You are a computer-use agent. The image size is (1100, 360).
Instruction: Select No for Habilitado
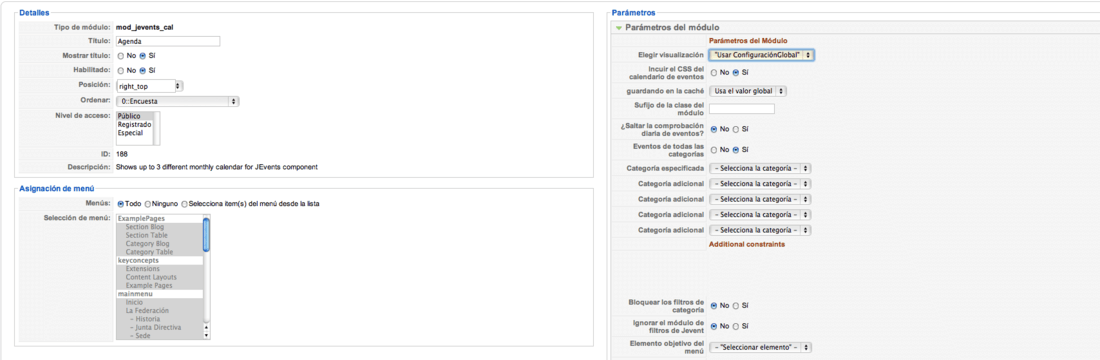click(x=121, y=70)
